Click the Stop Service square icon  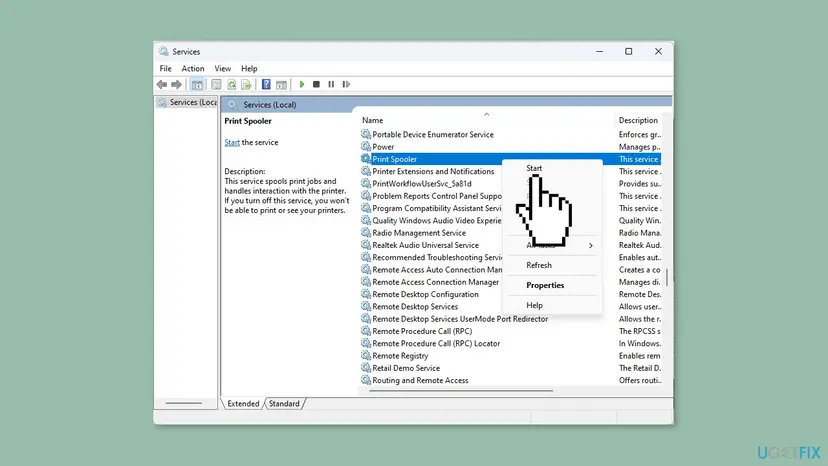[316, 85]
